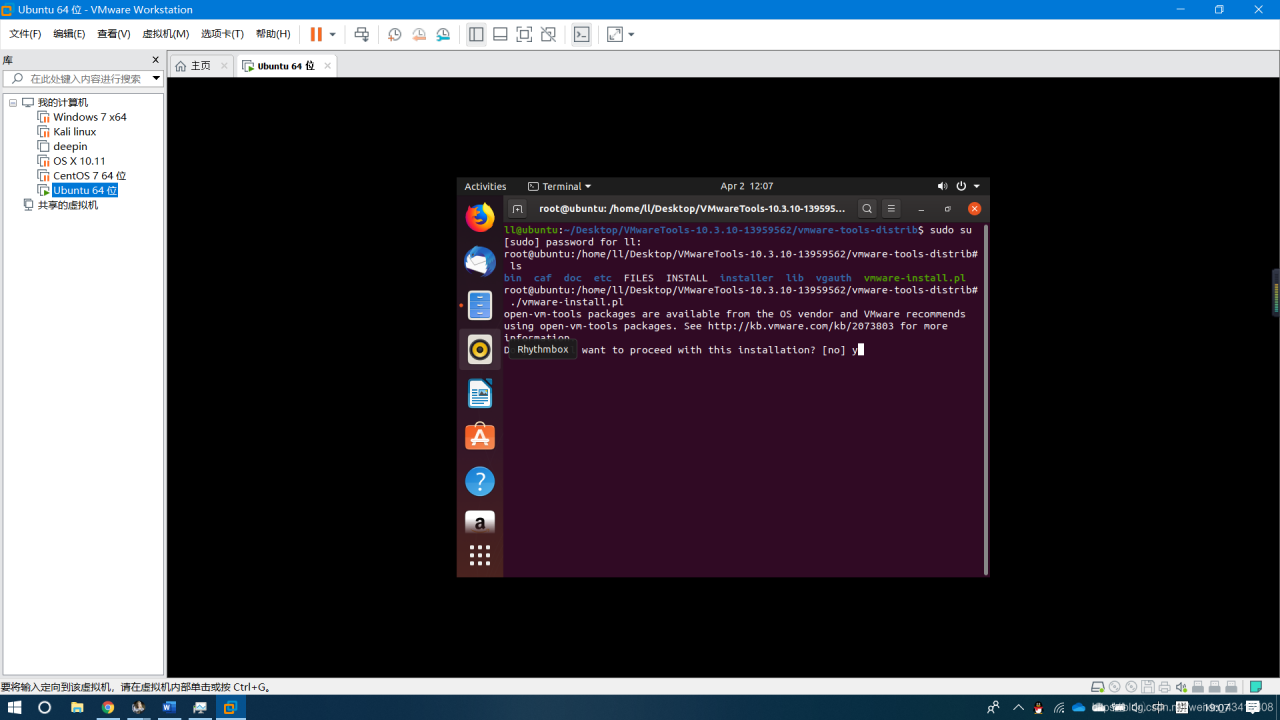Click the terminal window scrollbar
Viewport: 1280px width, 720px height.
pyautogui.click(x=986, y=399)
